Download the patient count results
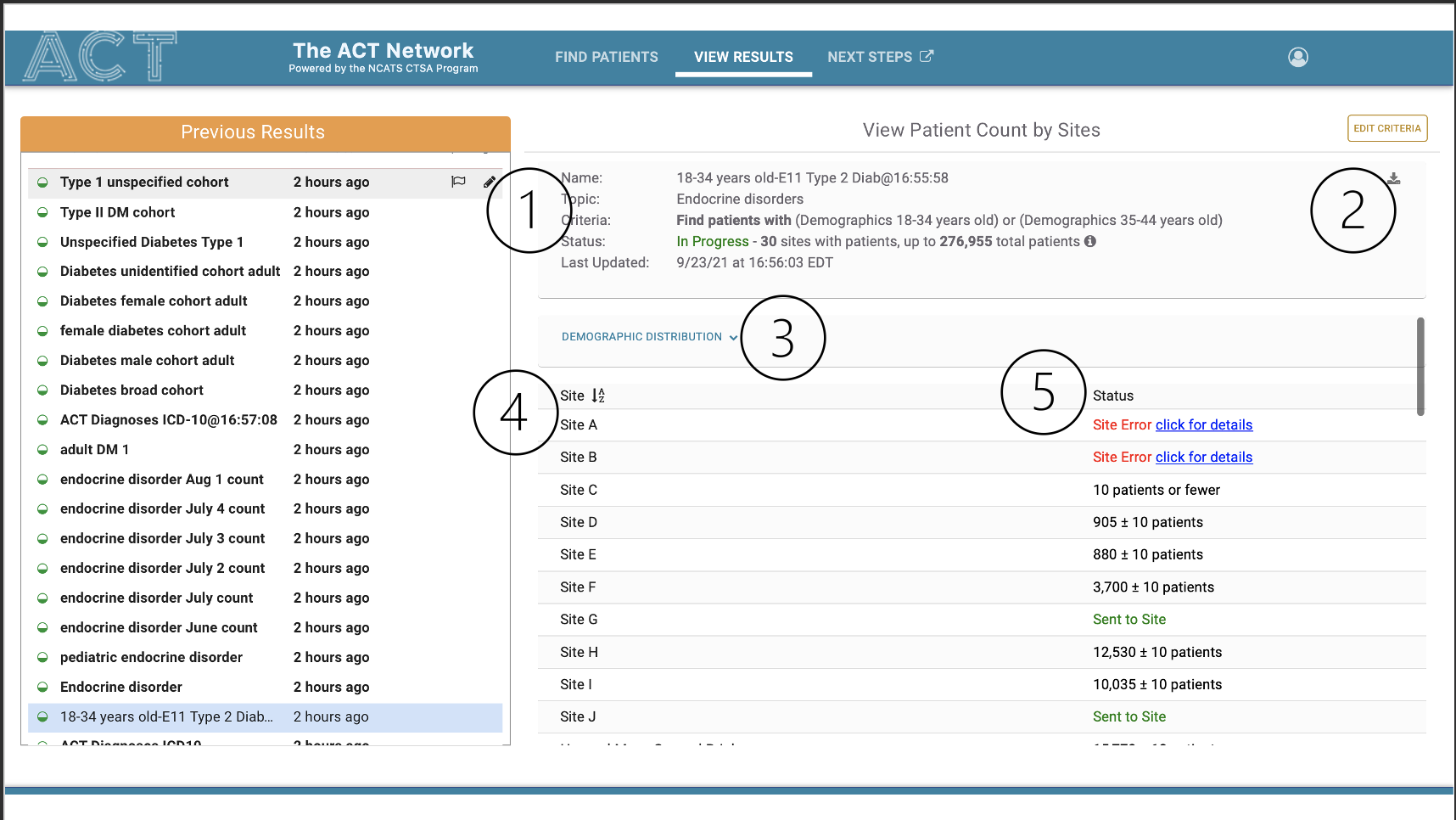The height and width of the screenshot is (820, 1456). click(x=1393, y=178)
